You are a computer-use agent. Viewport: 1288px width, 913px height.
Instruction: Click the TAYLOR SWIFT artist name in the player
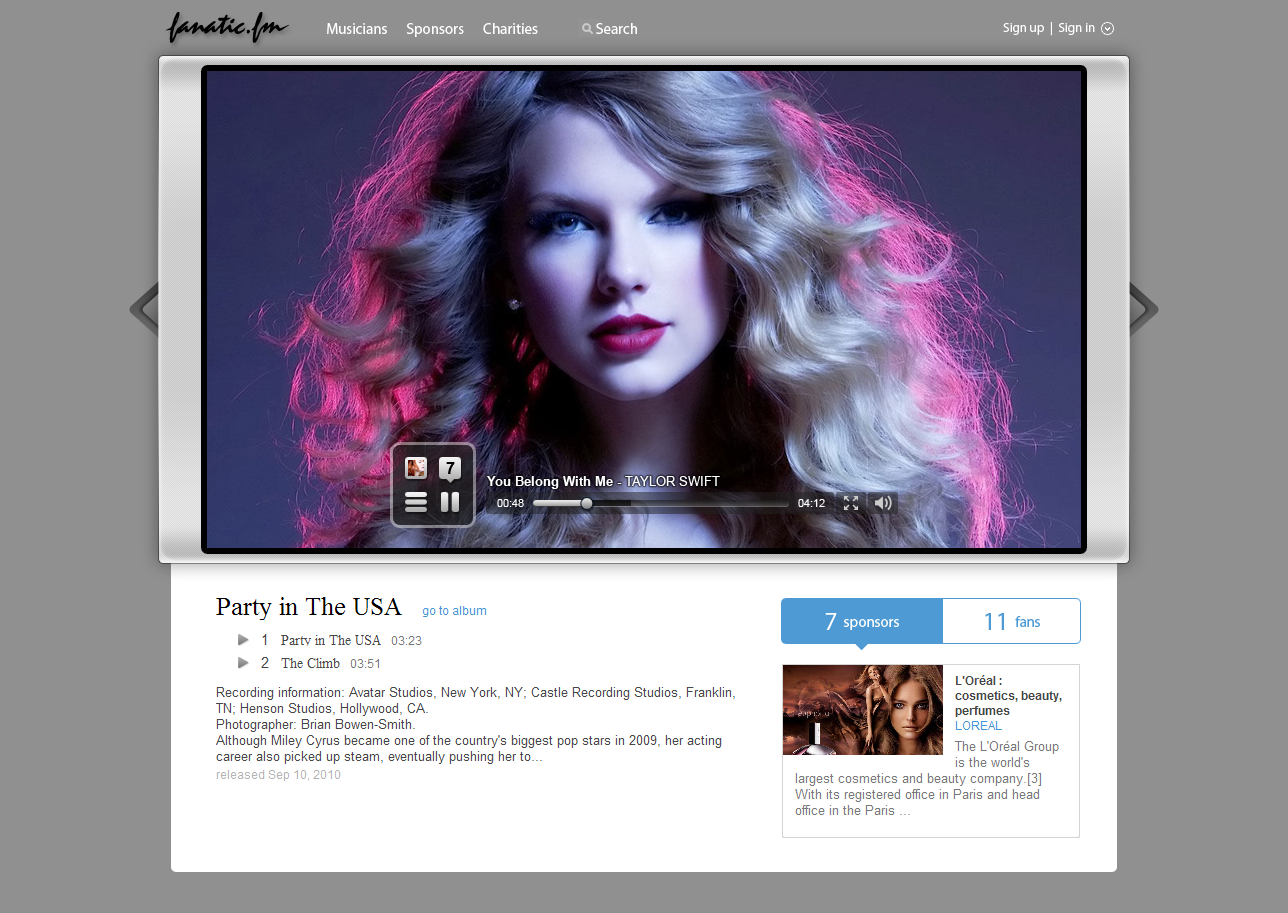point(672,482)
